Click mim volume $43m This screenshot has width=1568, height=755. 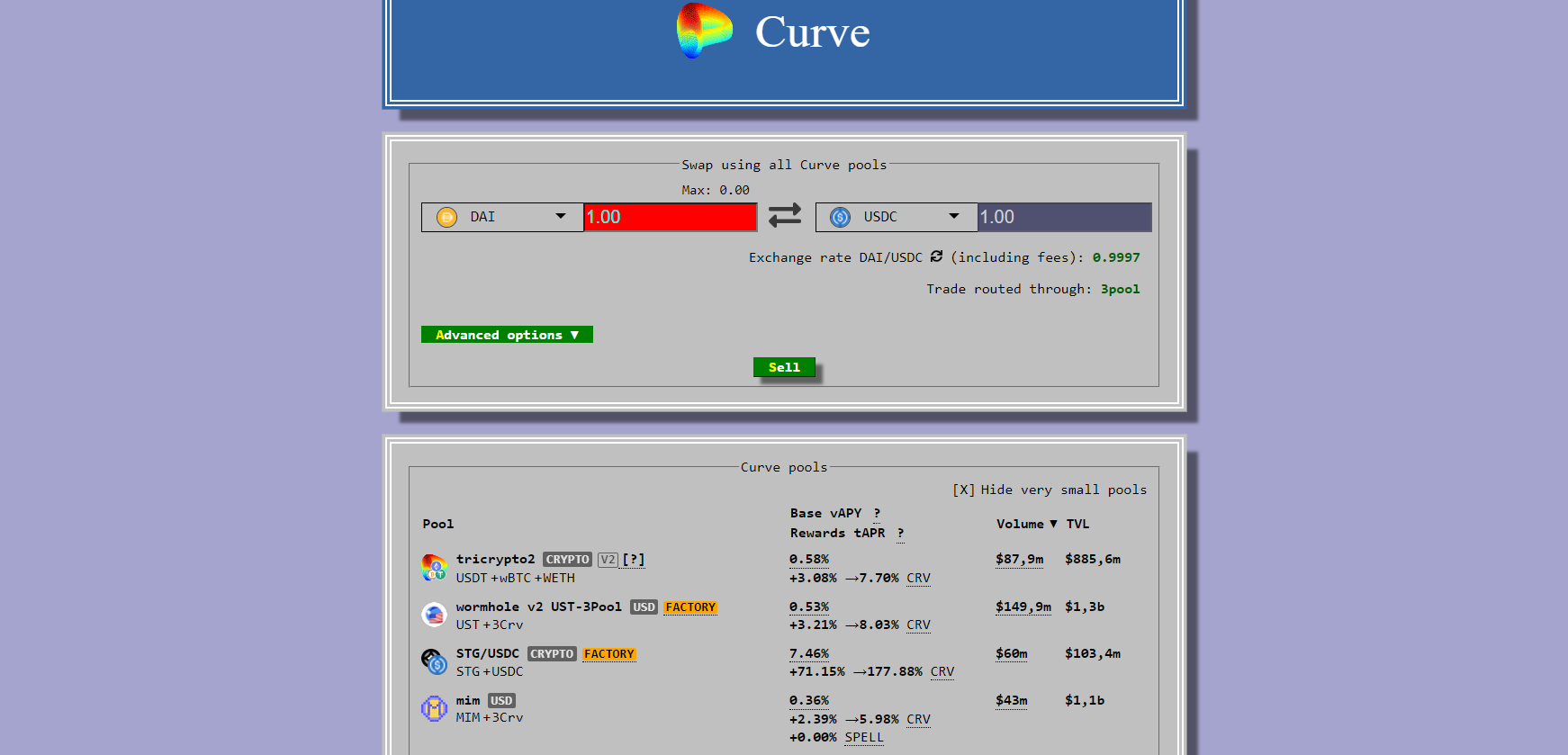1012,700
